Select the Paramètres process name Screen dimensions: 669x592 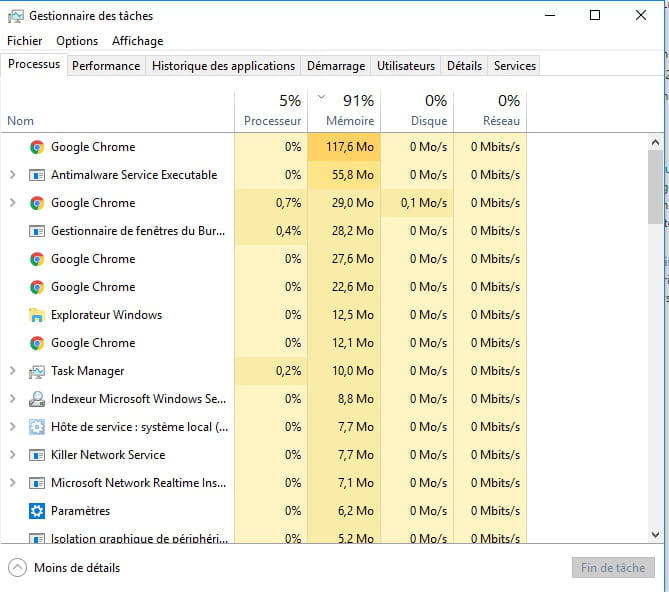[80, 511]
